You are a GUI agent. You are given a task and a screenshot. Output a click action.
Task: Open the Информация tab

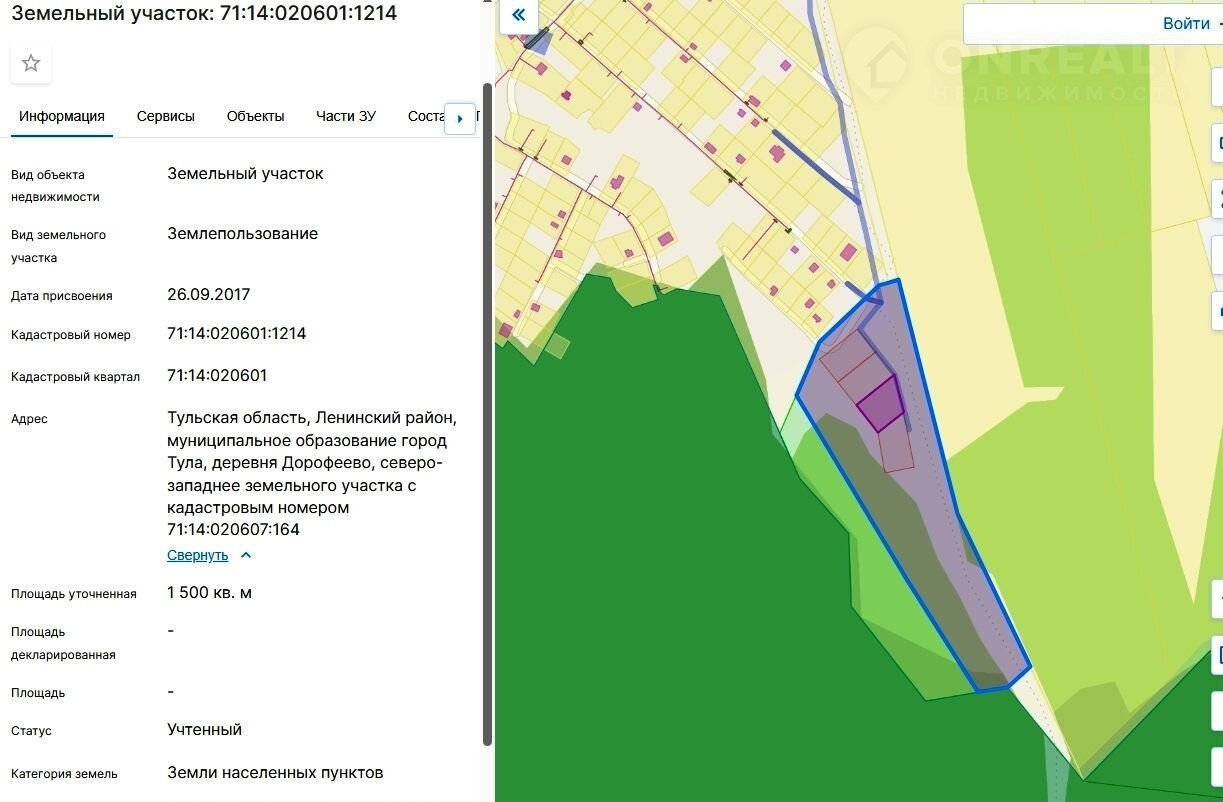pos(62,116)
